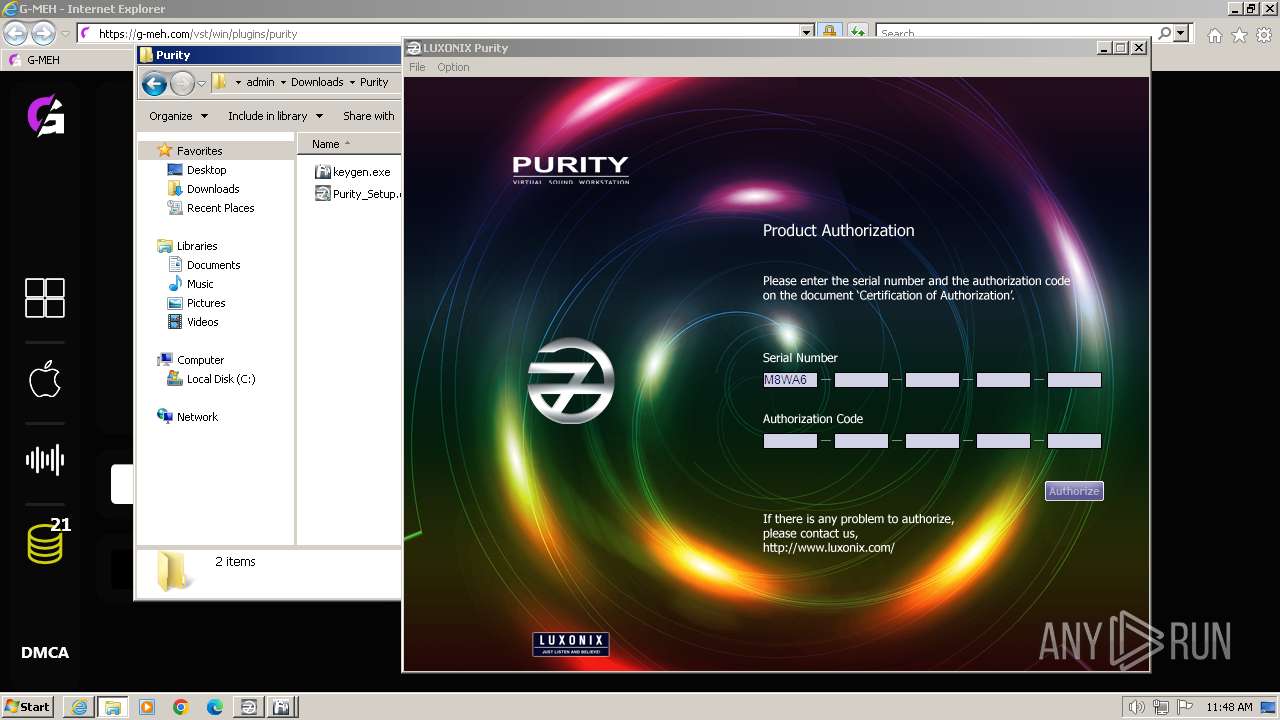Viewport: 1280px width, 720px height.
Task: Select the Purity_Setup file
Action: point(358,194)
